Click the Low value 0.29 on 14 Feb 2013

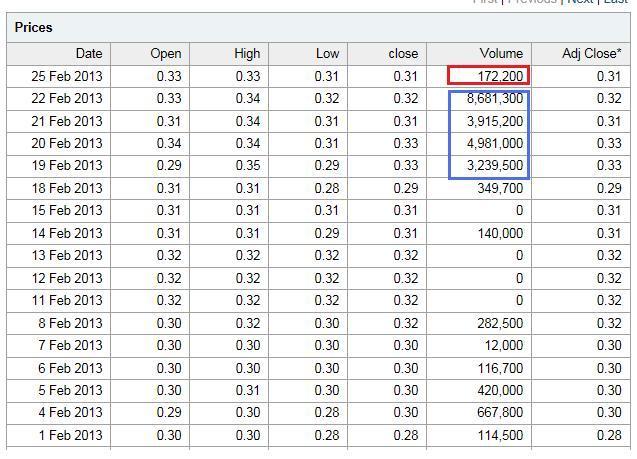point(327,234)
